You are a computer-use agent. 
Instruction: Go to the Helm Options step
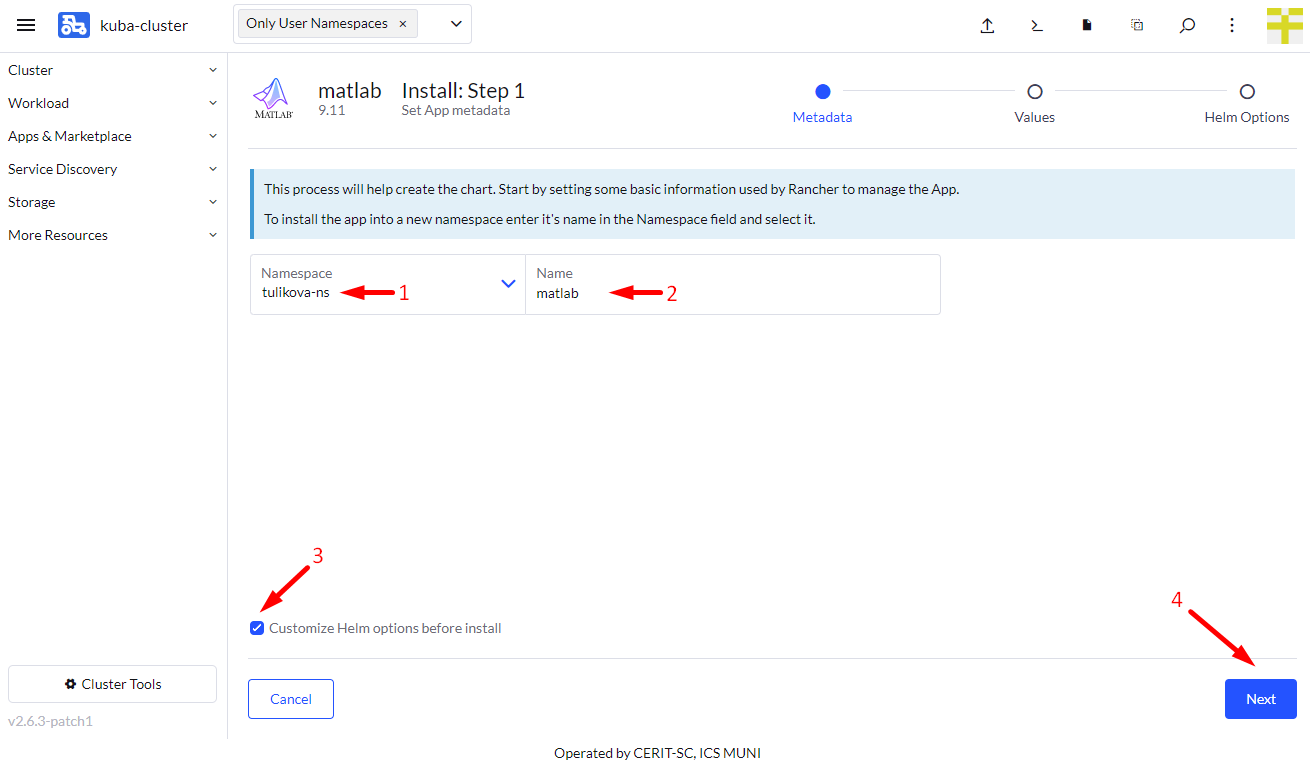coord(1246,92)
